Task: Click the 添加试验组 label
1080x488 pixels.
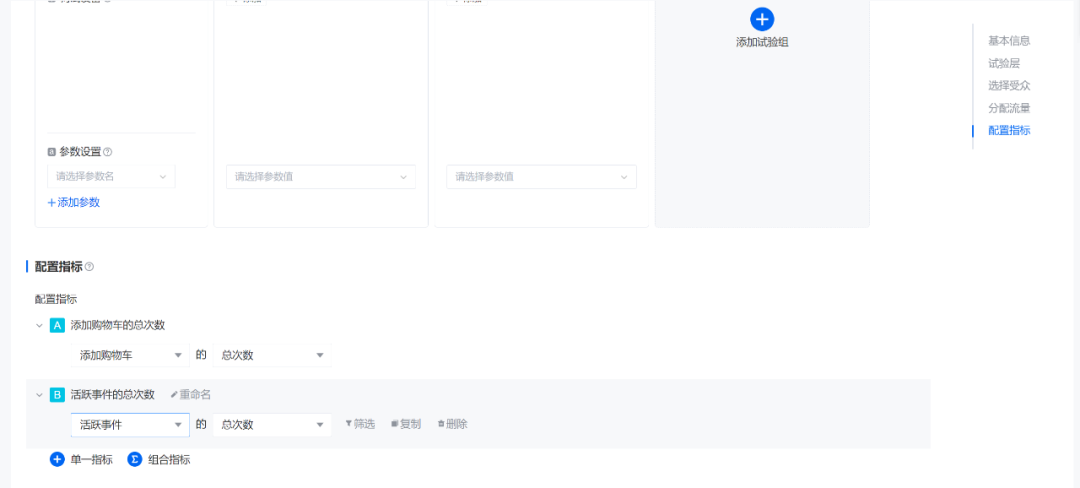Action: click(762, 42)
